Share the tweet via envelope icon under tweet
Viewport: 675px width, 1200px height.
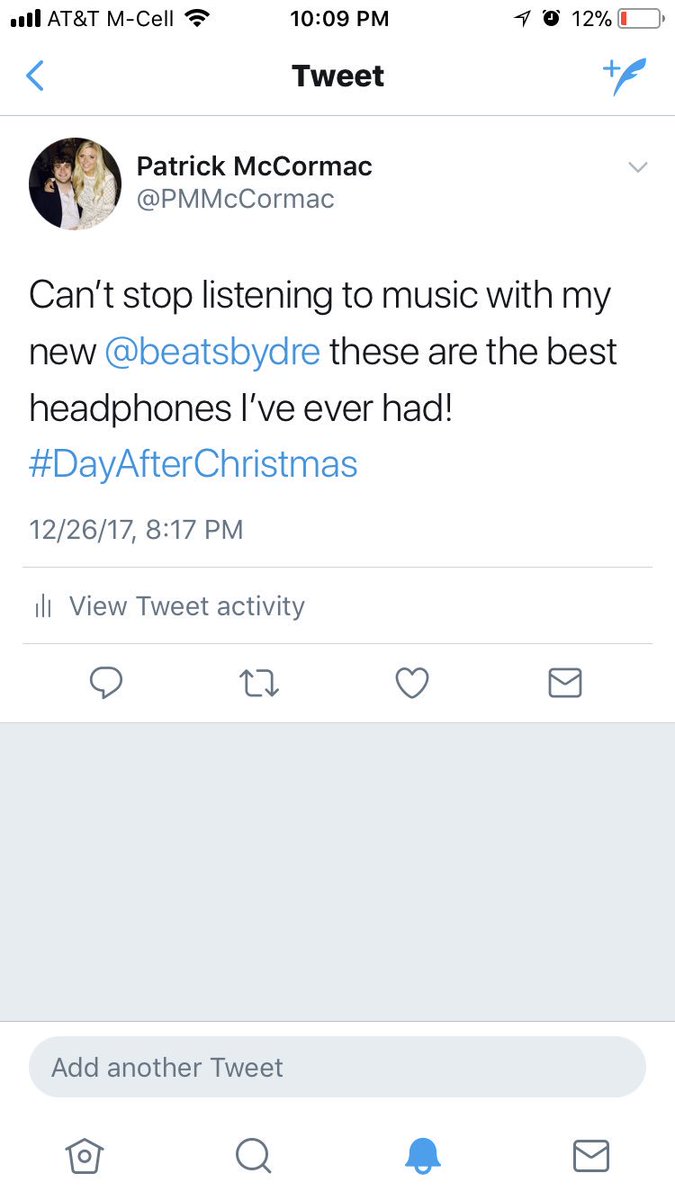[565, 683]
